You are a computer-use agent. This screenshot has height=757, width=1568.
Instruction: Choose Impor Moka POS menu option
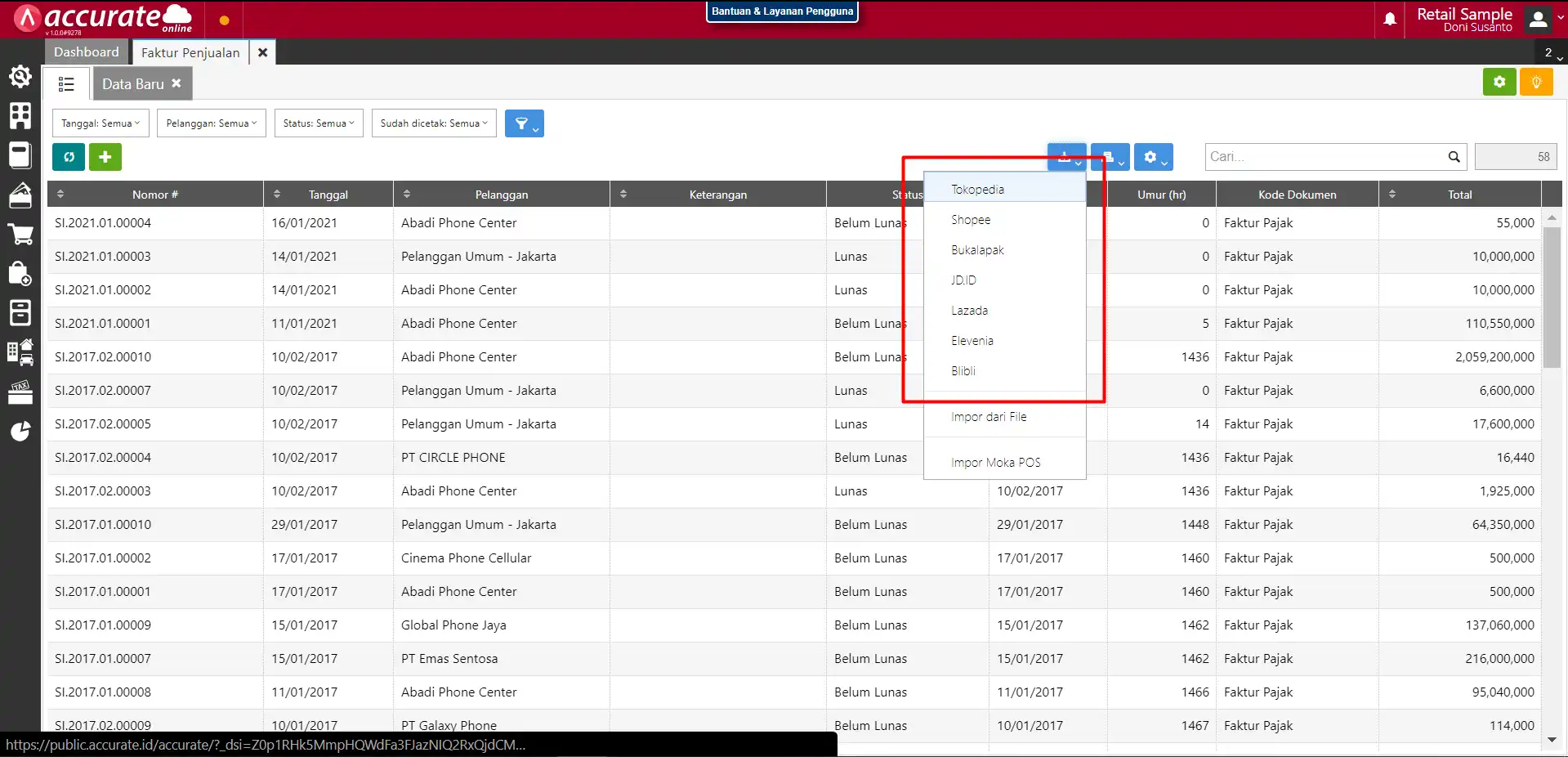(1004, 463)
